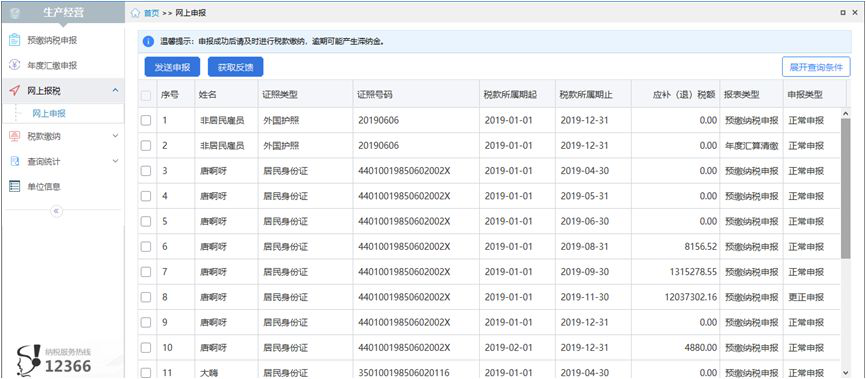Click the 获取反馈 button
Screen dimensions: 866x379
[x=236, y=67]
